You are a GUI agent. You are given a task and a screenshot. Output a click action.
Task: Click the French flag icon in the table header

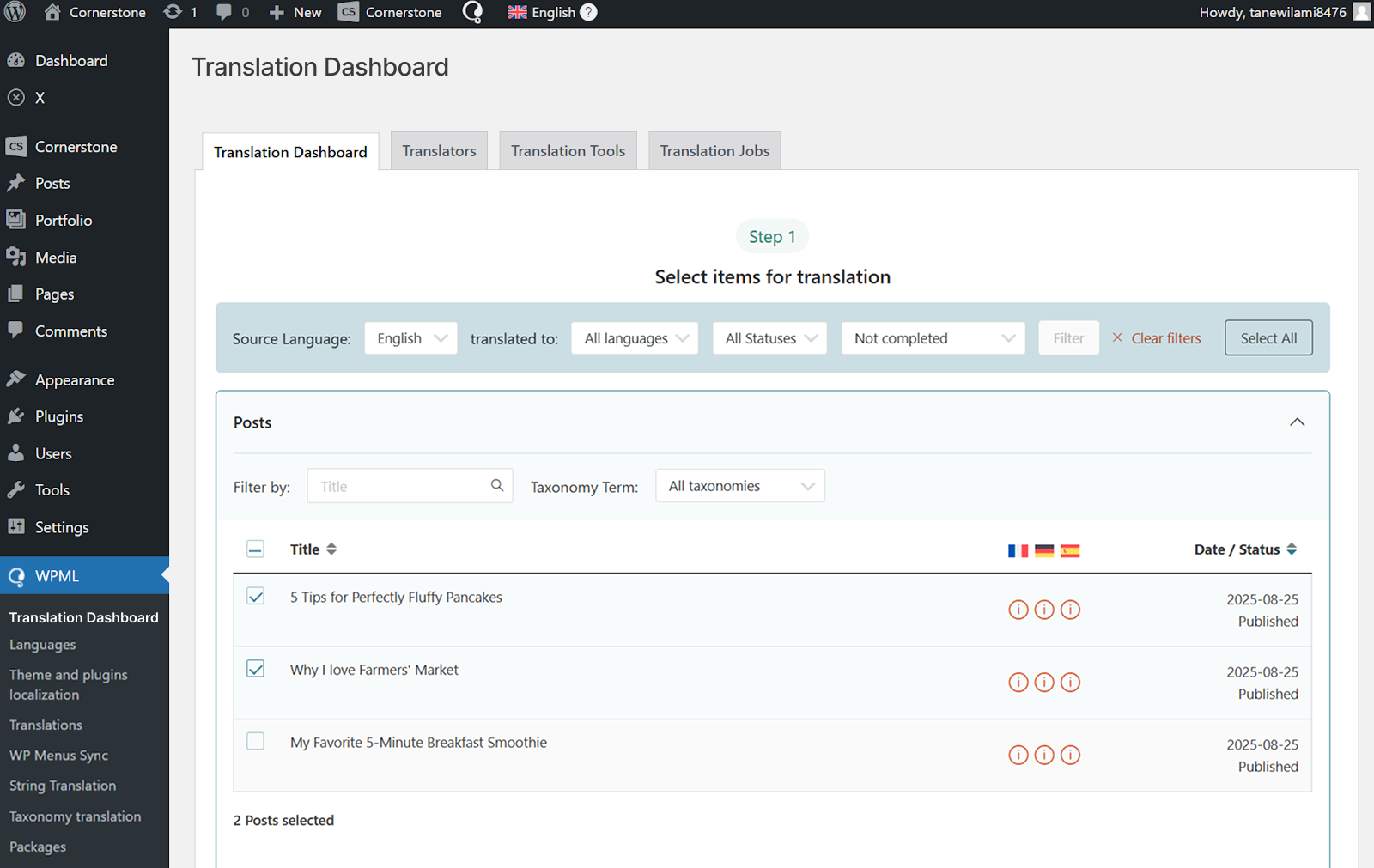point(1018,549)
